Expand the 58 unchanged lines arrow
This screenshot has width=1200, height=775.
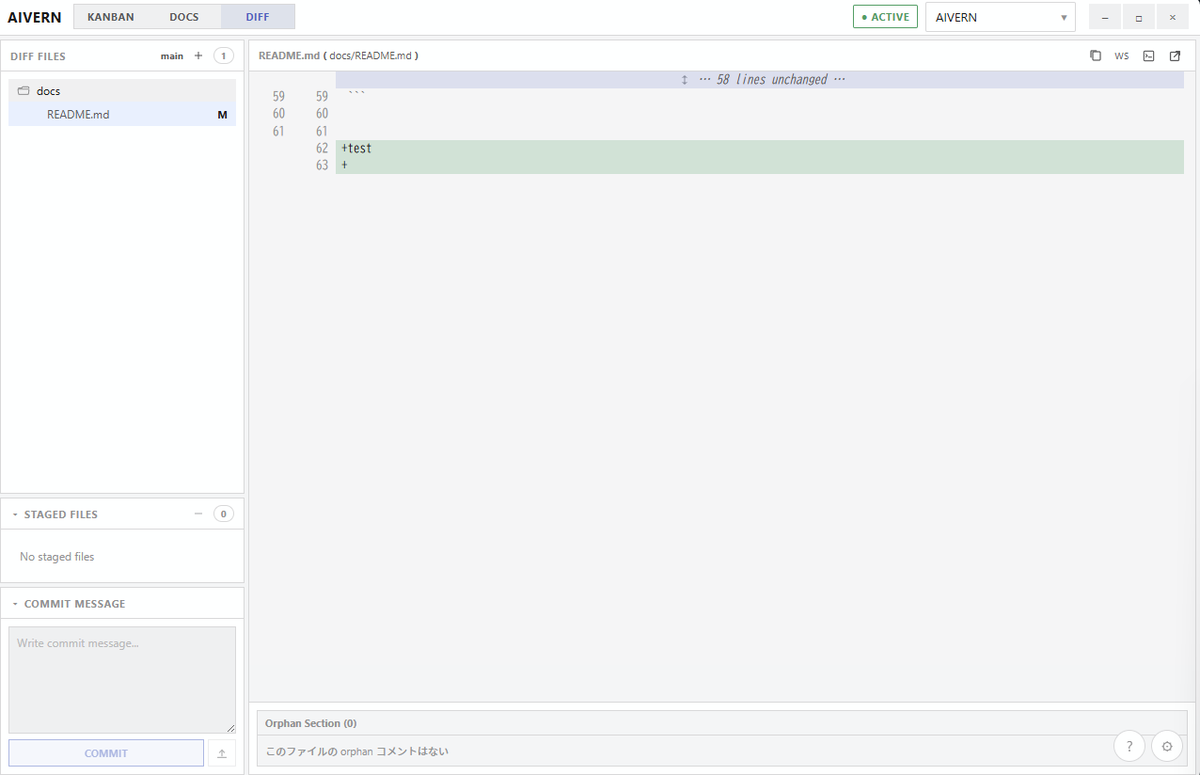684,80
